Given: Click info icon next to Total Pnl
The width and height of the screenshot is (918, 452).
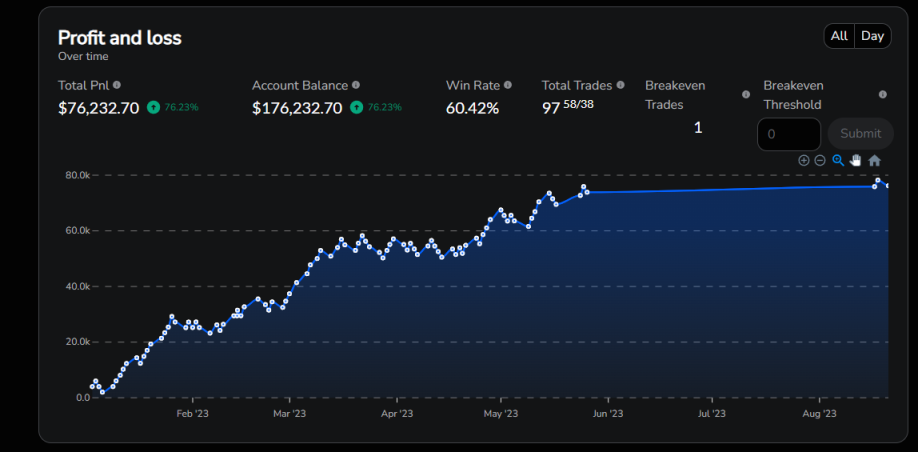Looking at the screenshot, I should pyautogui.click(x=117, y=86).
